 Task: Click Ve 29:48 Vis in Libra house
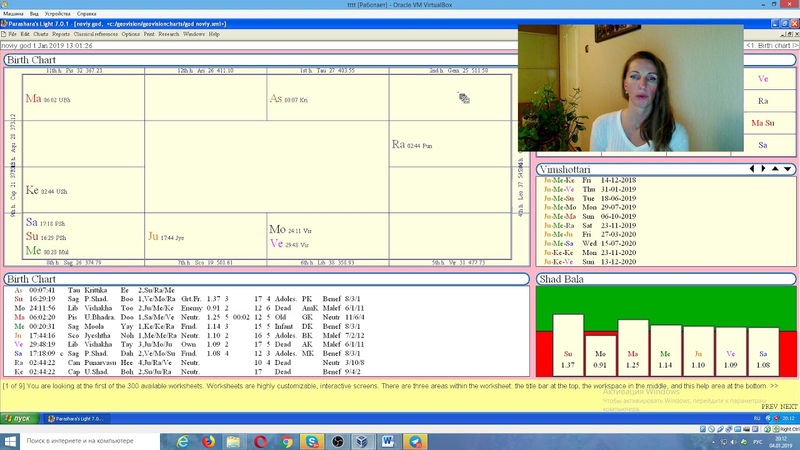289,244
